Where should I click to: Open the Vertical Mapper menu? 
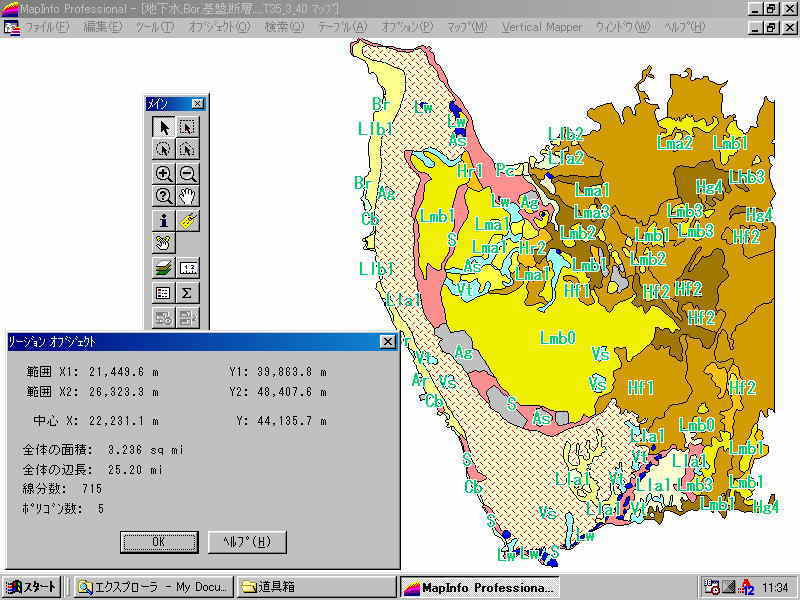[542, 27]
